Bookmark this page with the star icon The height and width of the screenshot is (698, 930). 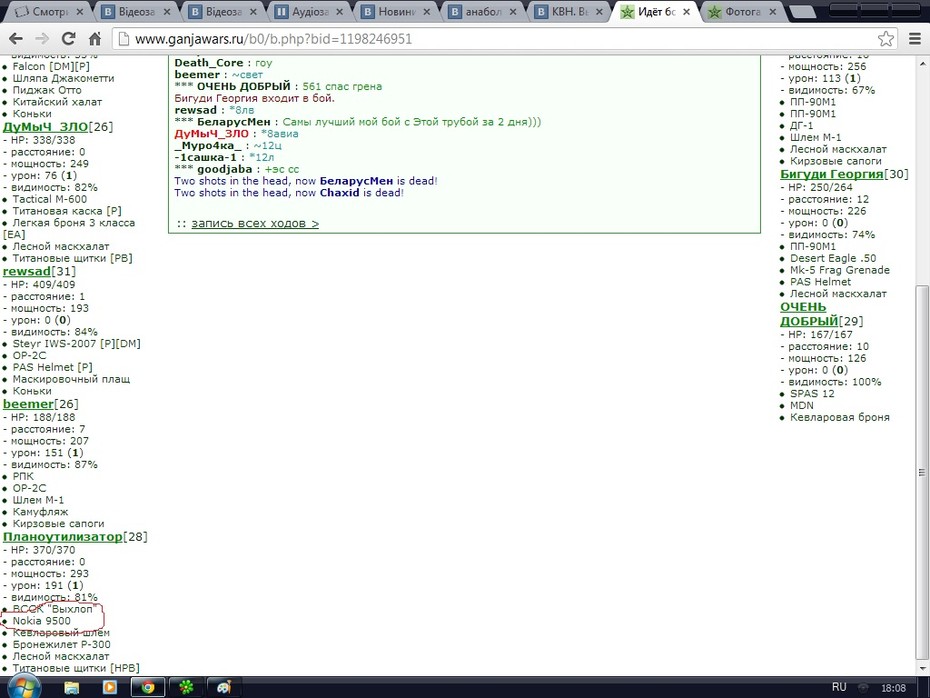(x=886, y=39)
